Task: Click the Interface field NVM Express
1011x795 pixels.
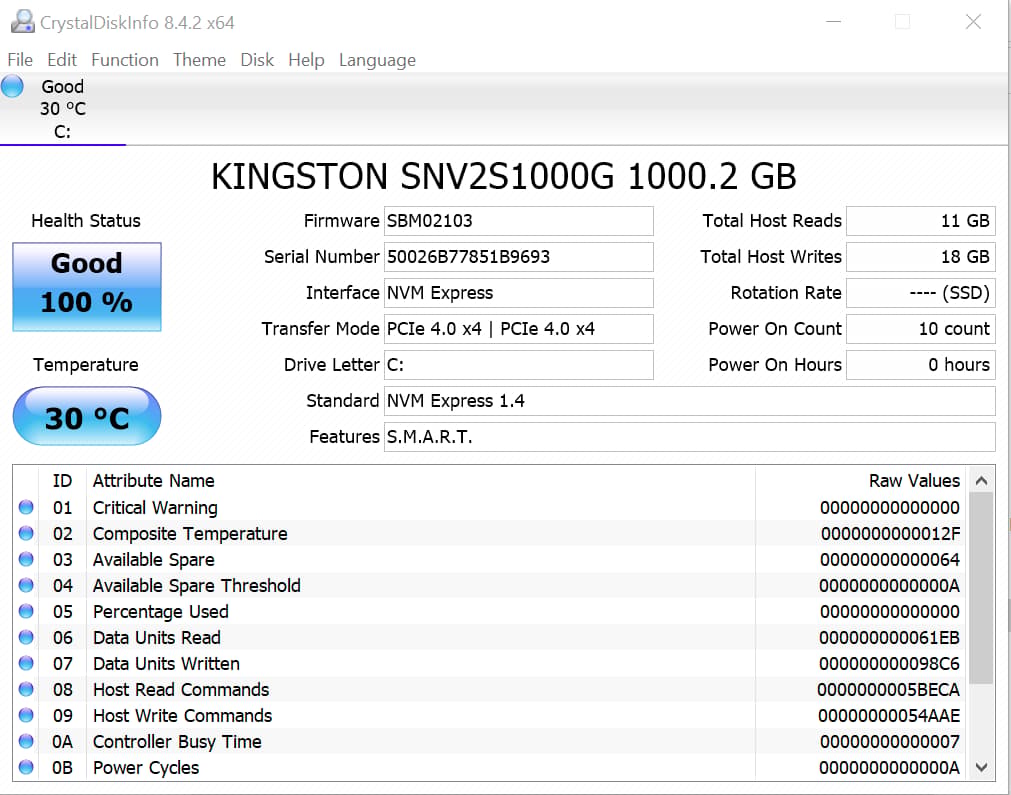Action: pyautogui.click(x=518, y=293)
